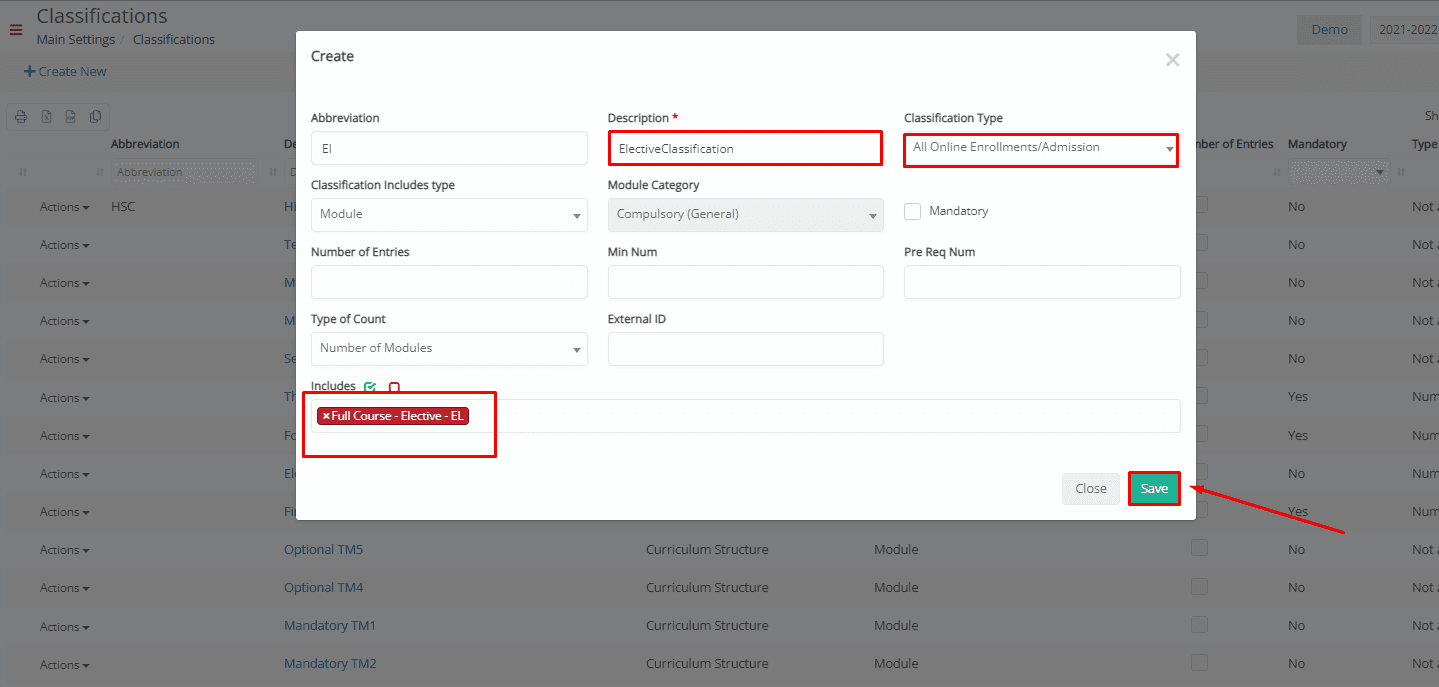Go to the Main Settings breadcrumb
This screenshot has width=1439, height=687.
coord(76,39)
